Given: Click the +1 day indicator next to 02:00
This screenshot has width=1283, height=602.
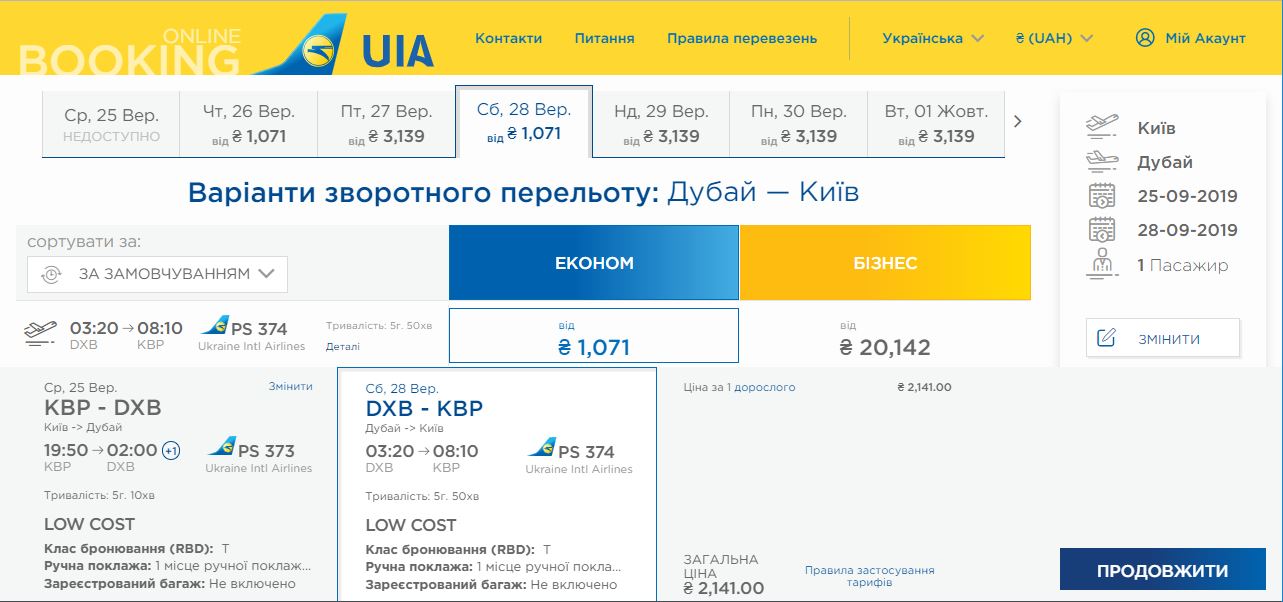Looking at the screenshot, I should coord(171,450).
